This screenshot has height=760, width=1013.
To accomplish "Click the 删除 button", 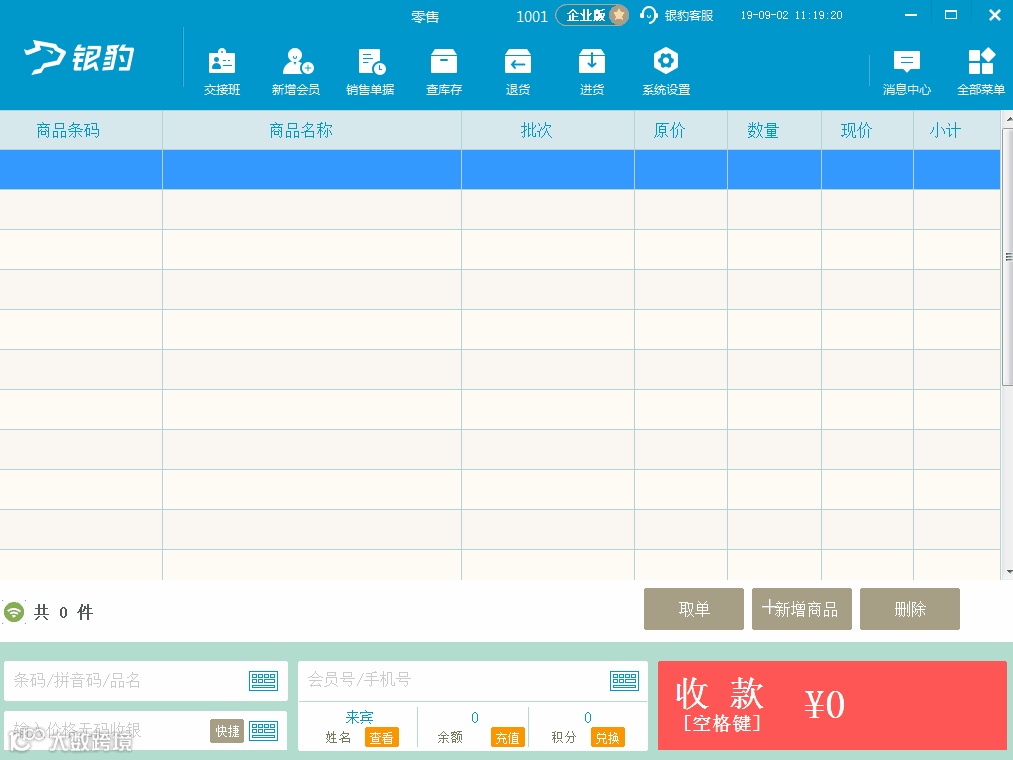I will pos(910,609).
